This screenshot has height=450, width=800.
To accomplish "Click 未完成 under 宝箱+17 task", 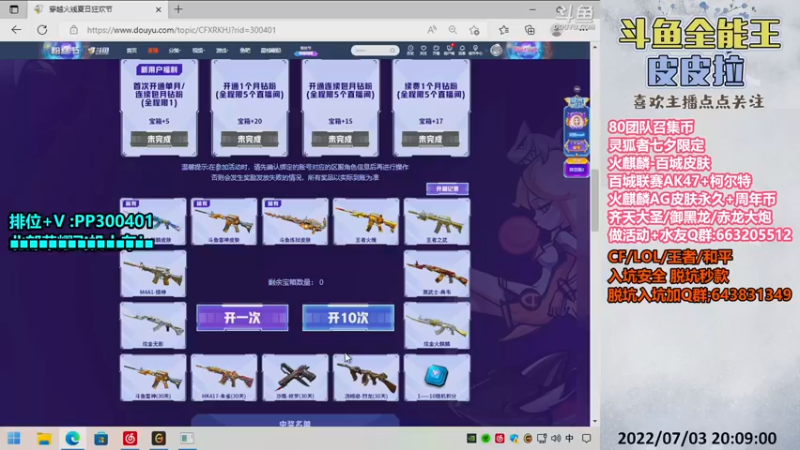I will click(x=431, y=139).
